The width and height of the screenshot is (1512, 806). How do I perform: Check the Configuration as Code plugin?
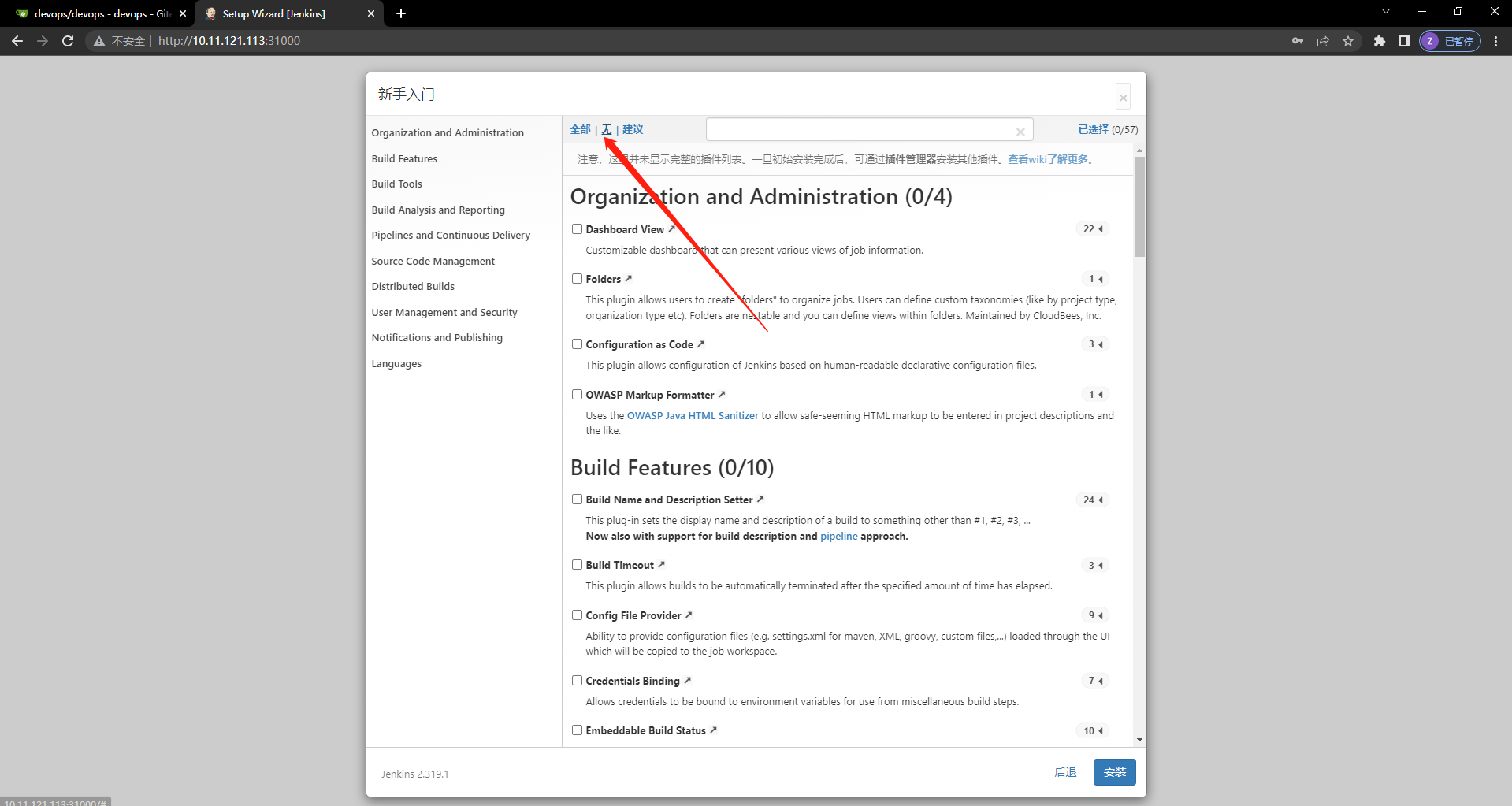pyautogui.click(x=577, y=344)
